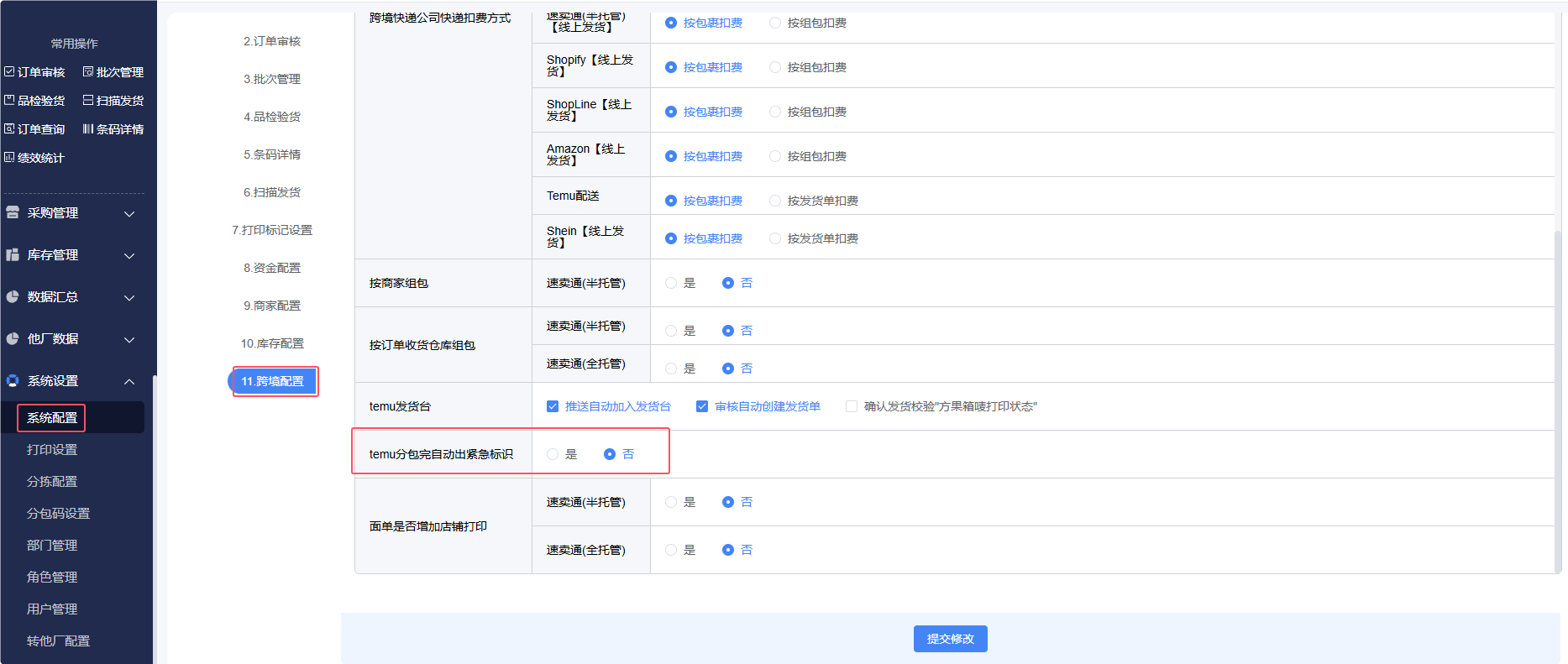Image resolution: width=1568 pixels, height=664 pixels.
Task: Expand the 他厂数据 menu chevron
Action: click(129, 340)
